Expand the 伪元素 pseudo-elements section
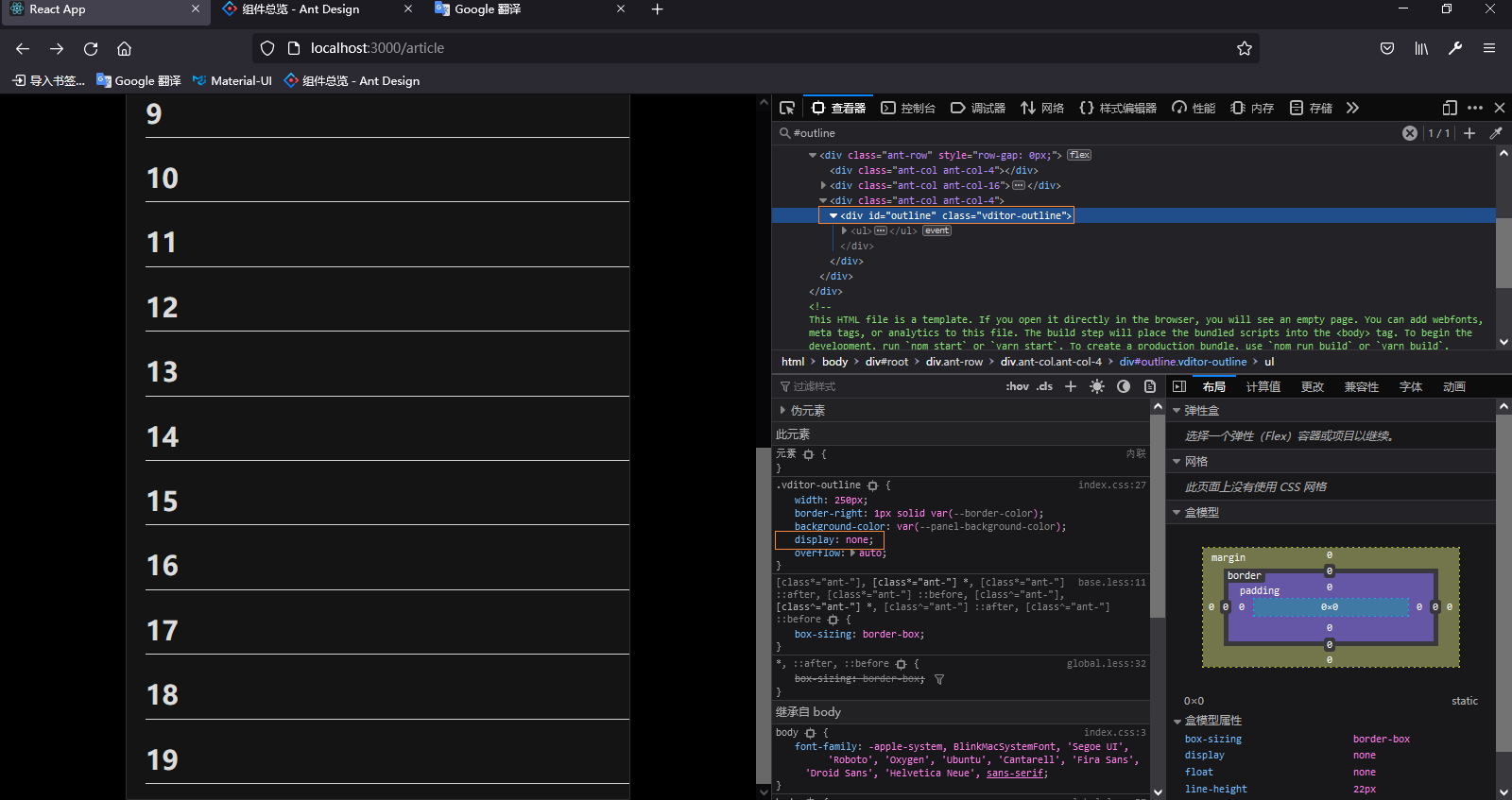 click(x=782, y=410)
